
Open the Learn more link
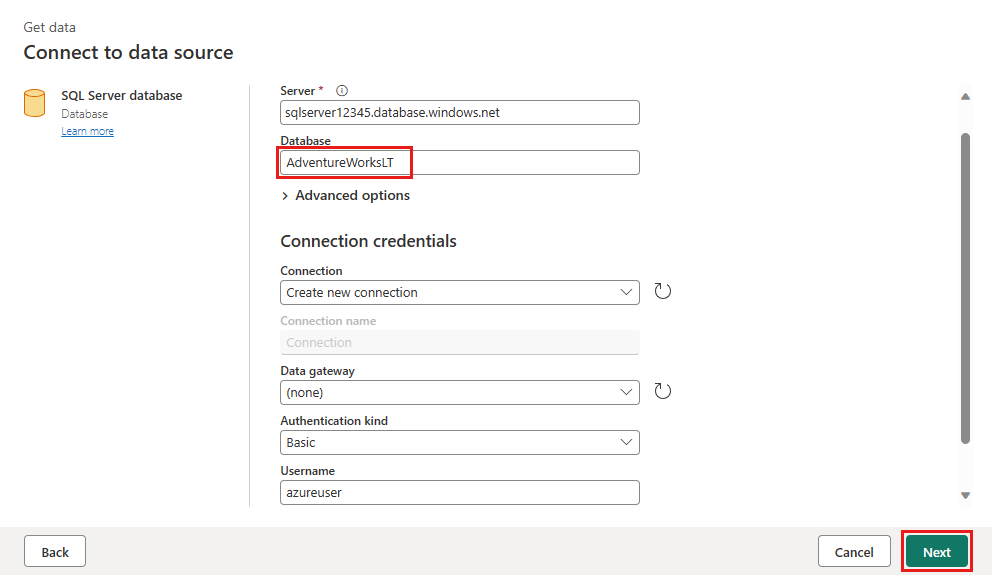point(87,131)
